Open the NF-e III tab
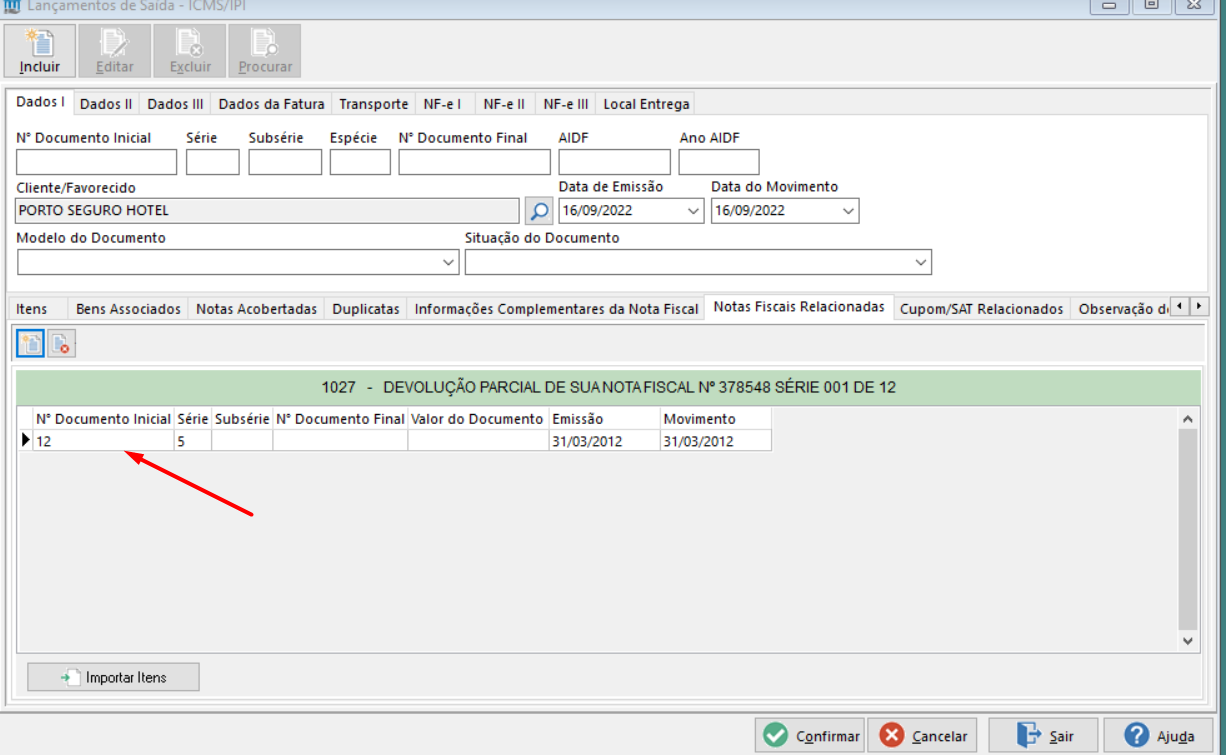 pyautogui.click(x=566, y=104)
